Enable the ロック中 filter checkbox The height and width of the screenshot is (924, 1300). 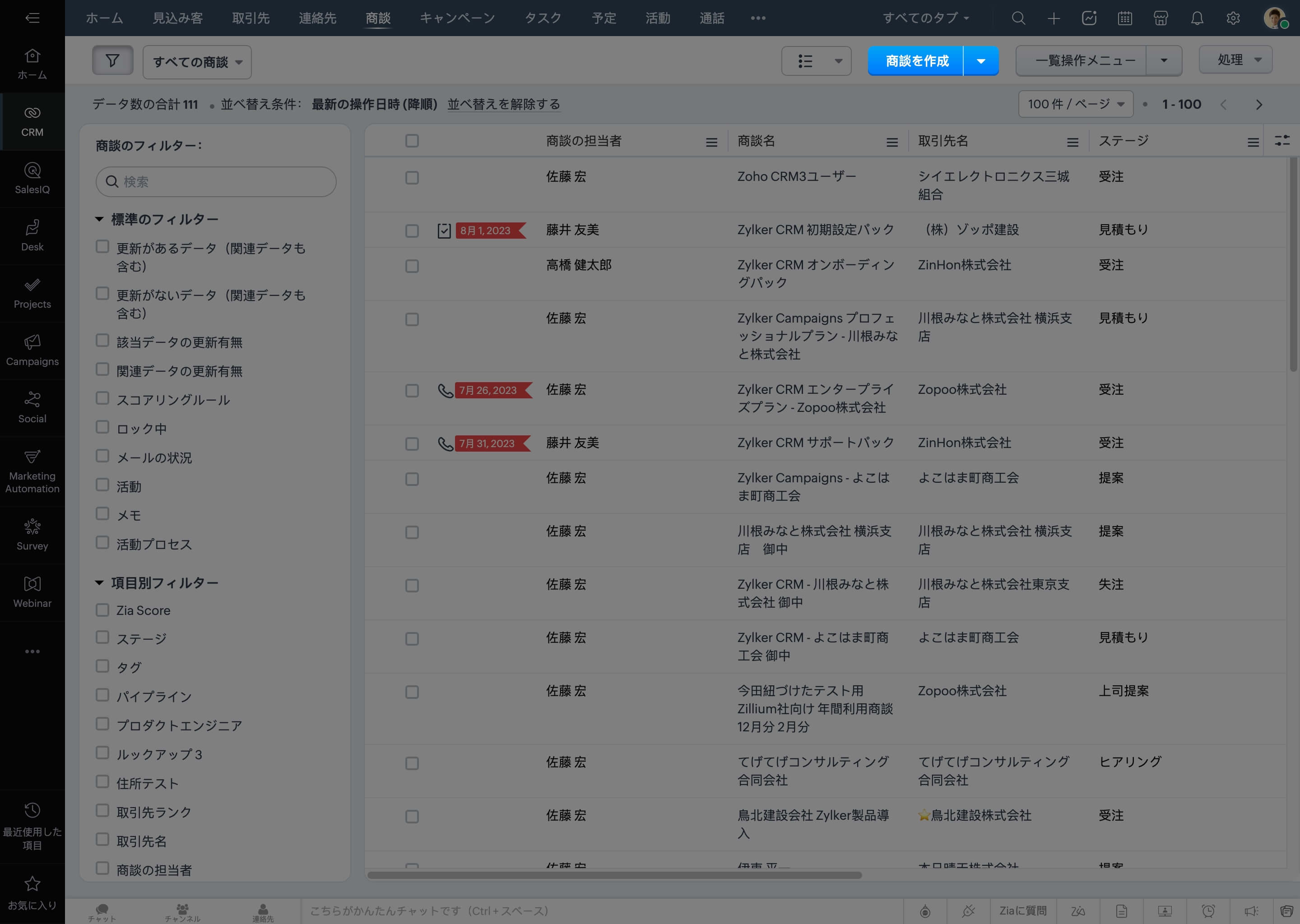(x=102, y=427)
